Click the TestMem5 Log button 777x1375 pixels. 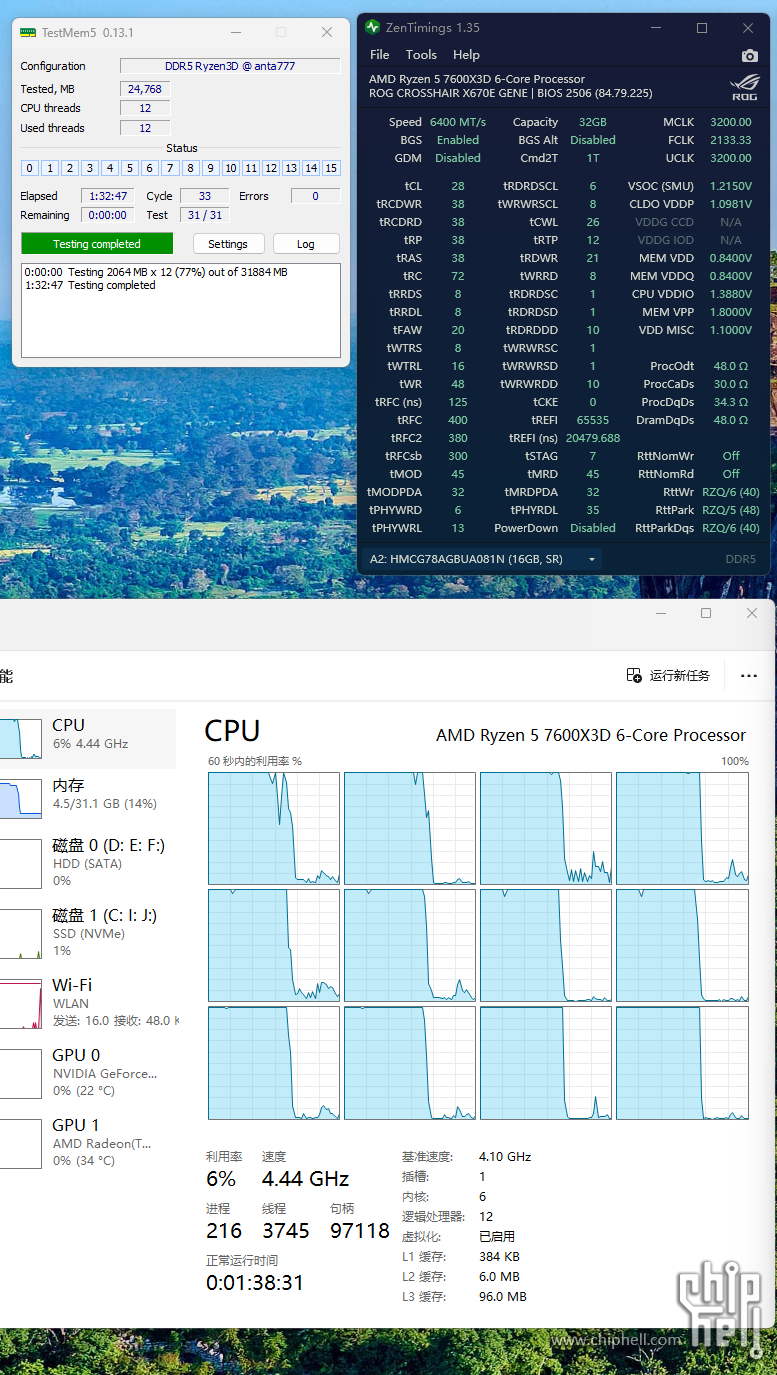pyautogui.click(x=306, y=244)
